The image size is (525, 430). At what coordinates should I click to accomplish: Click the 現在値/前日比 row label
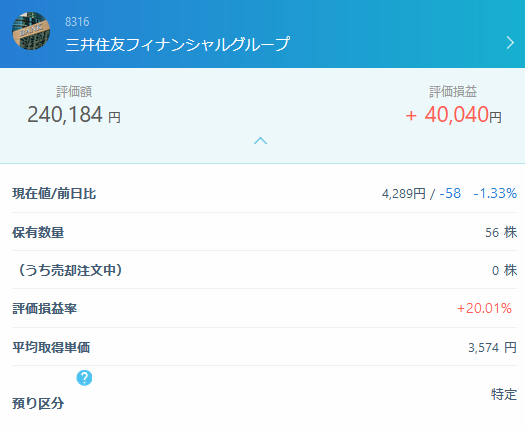[x=54, y=194]
